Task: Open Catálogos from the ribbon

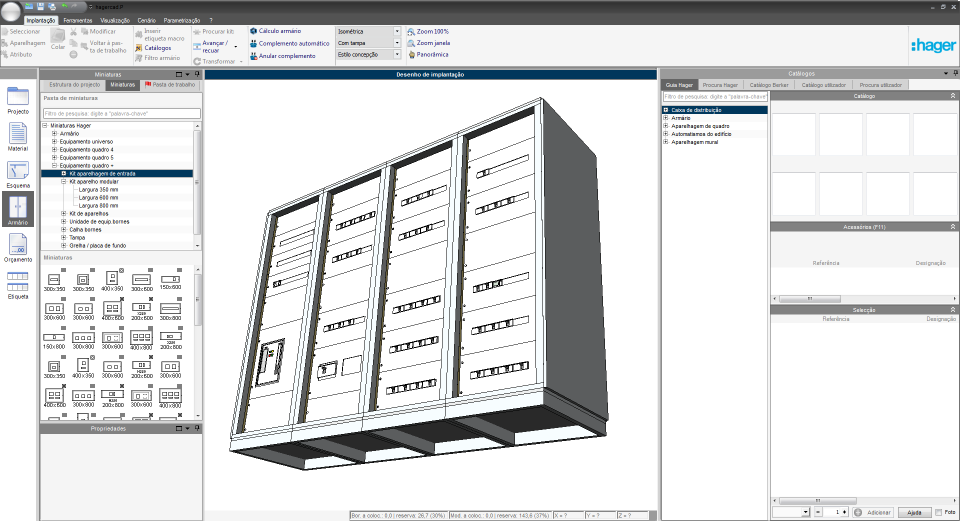Action: point(157,47)
